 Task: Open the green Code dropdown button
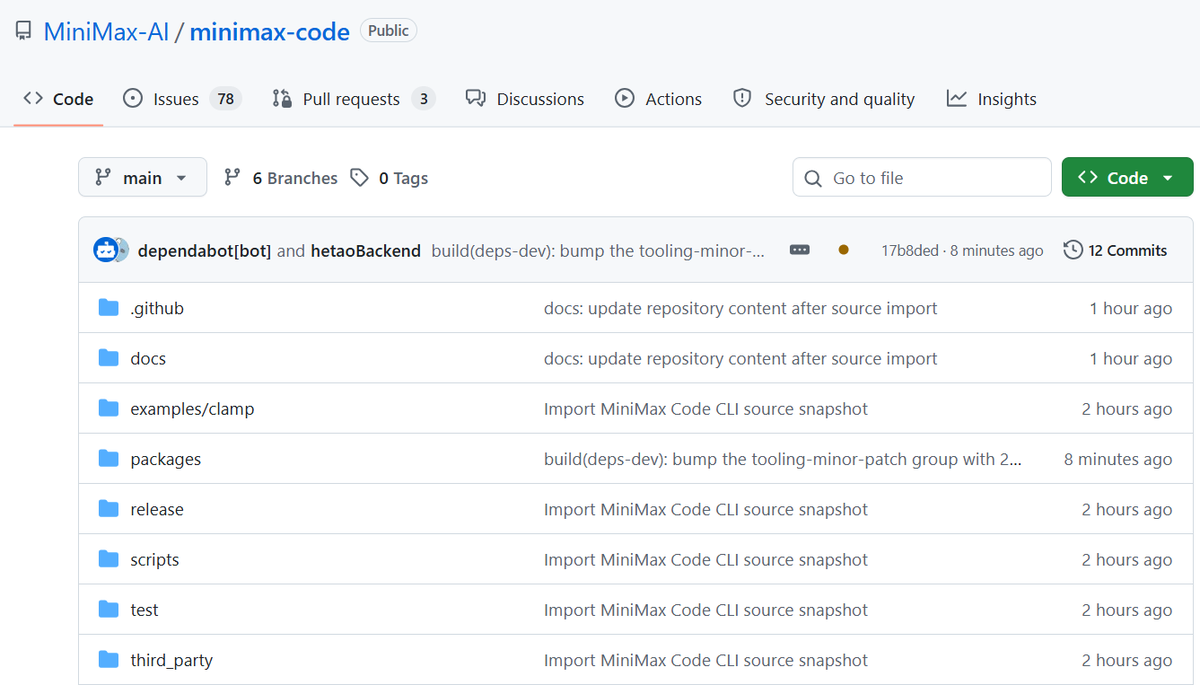click(1127, 177)
